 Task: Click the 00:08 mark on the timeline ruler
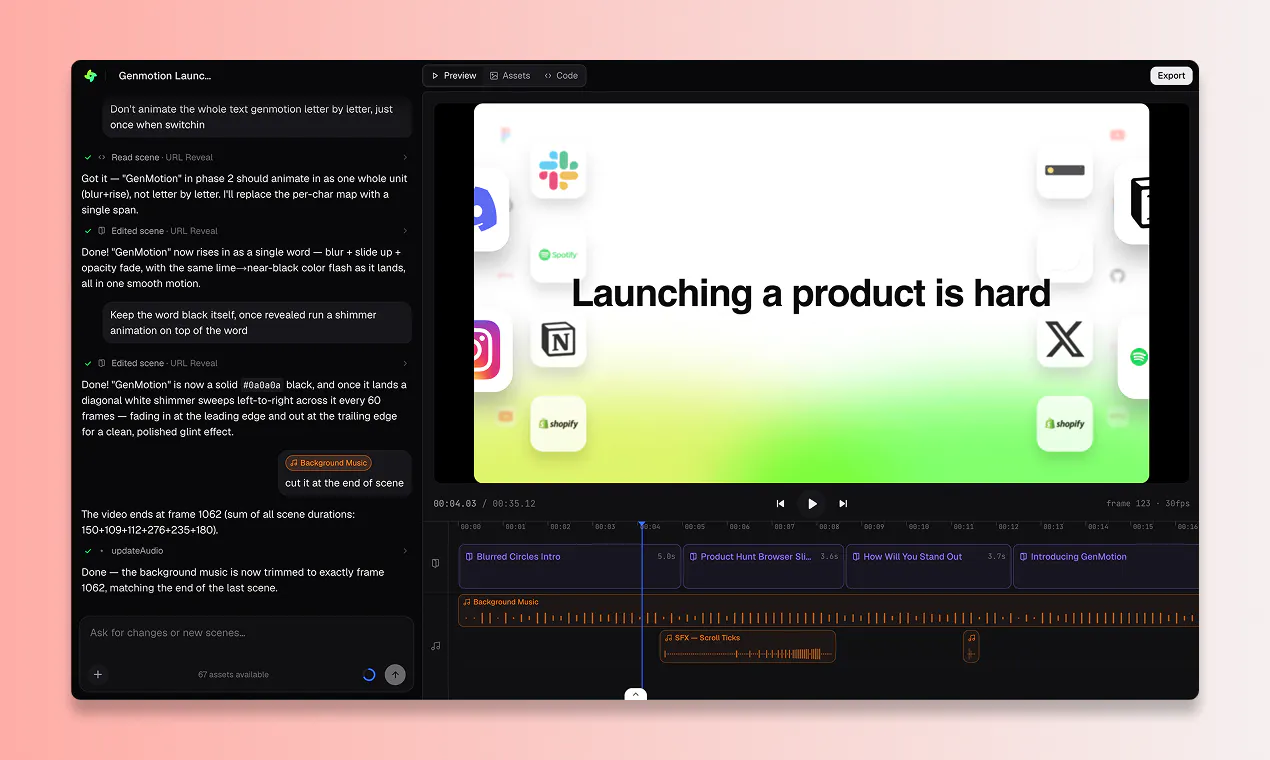[829, 526]
